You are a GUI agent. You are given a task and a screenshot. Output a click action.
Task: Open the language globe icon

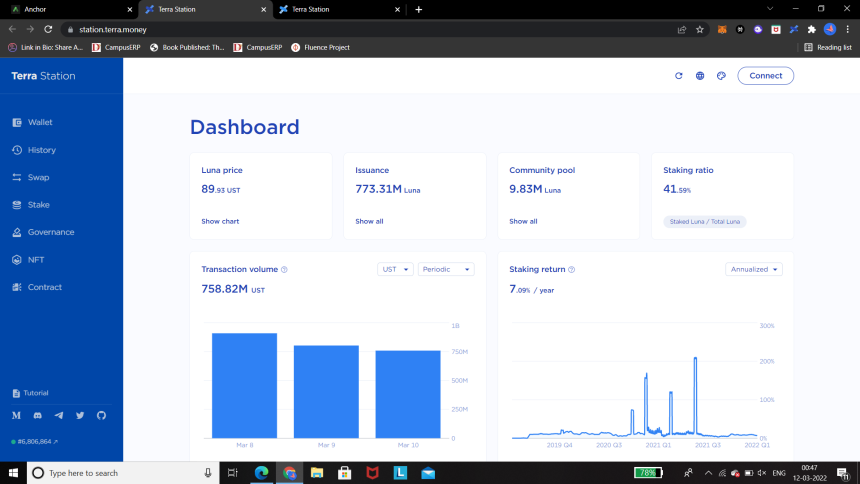click(x=700, y=76)
